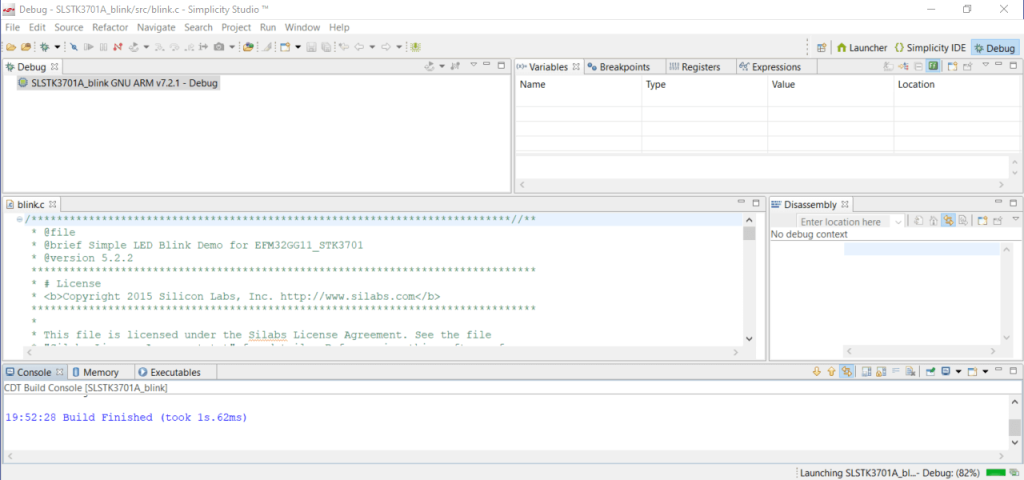Switch to the Expressions tab
Screen dimensions: 1024x480
769,67
